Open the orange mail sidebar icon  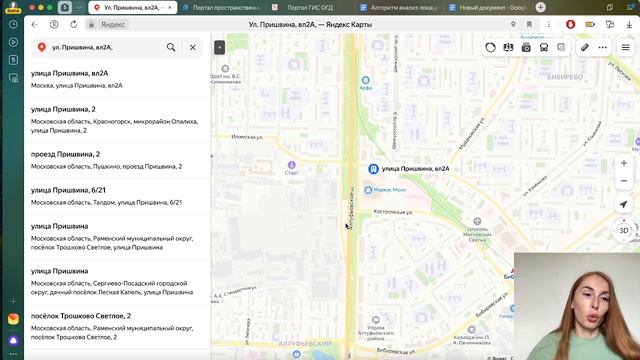tap(13, 319)
